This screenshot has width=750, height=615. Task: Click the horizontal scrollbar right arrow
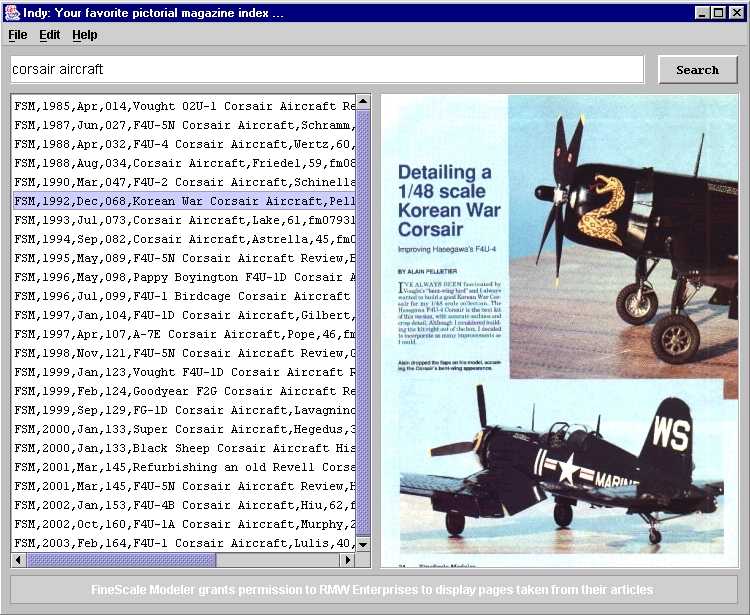pos(348,560)
